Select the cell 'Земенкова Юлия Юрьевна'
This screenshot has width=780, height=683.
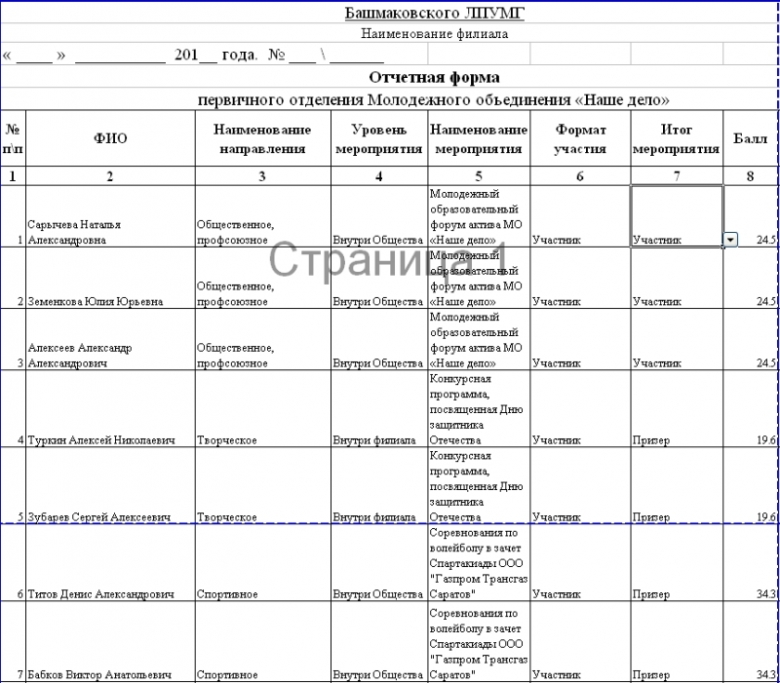point(110,278)
